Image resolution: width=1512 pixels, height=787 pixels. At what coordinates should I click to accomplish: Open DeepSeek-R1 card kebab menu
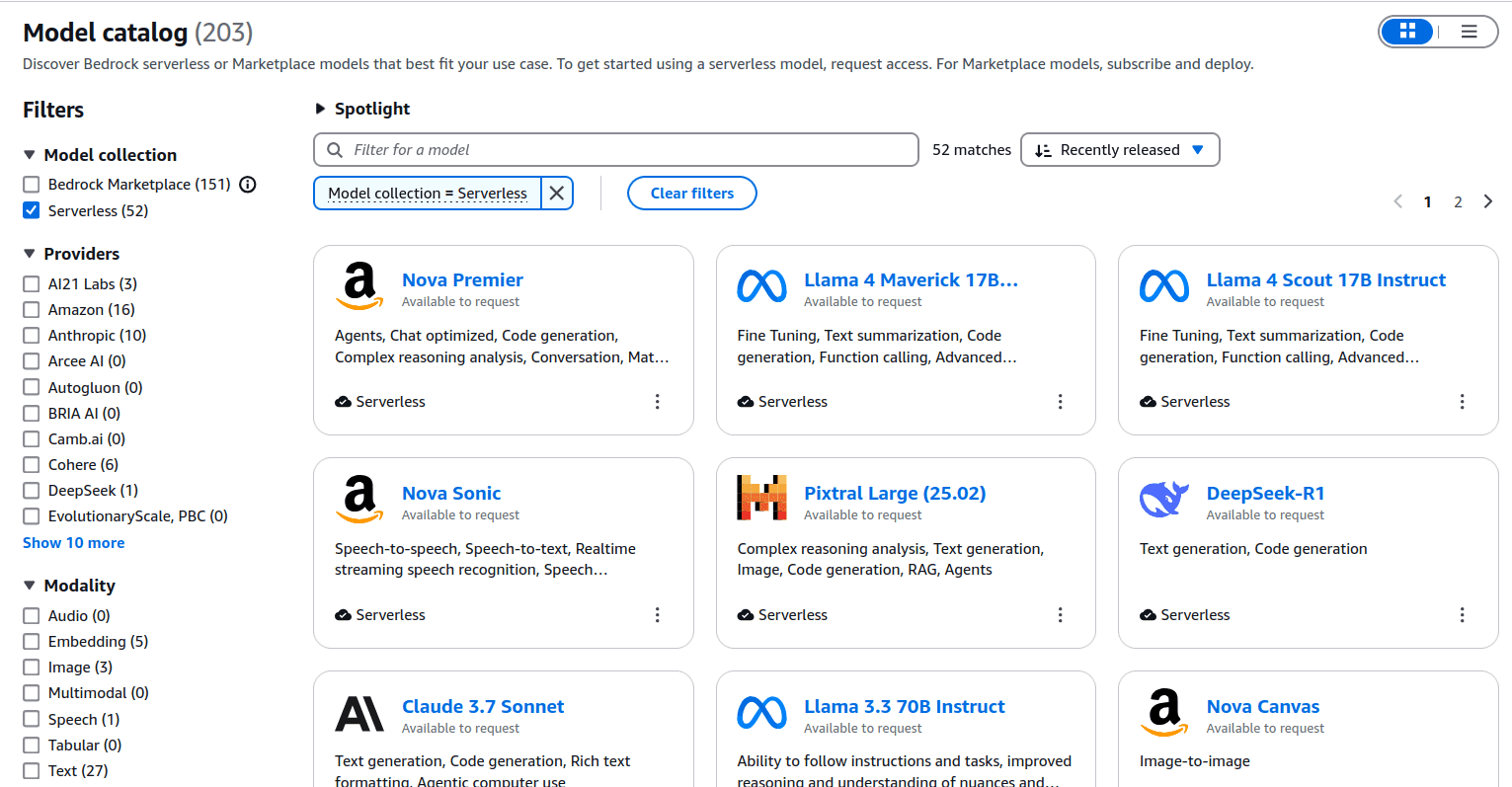pos(1463,615)
